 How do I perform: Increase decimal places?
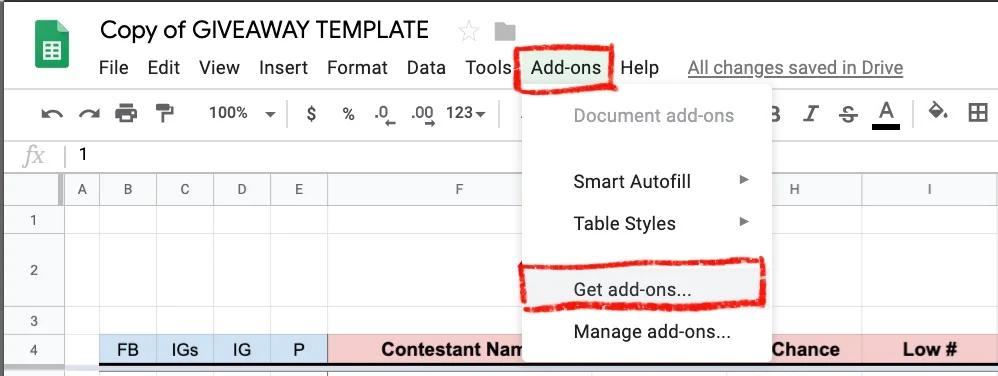(423, 115)
